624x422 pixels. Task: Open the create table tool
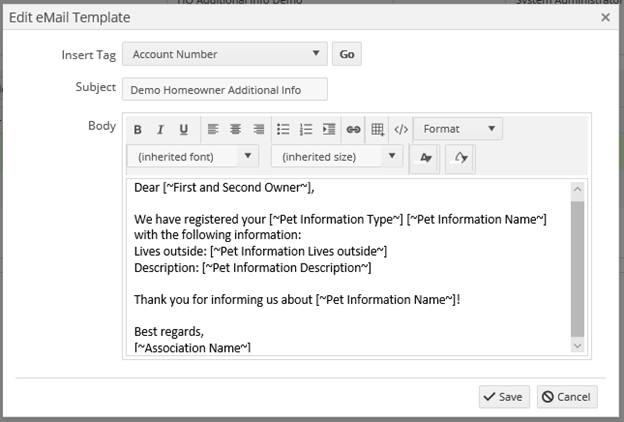pyautogui.click(x=377, y=129)
